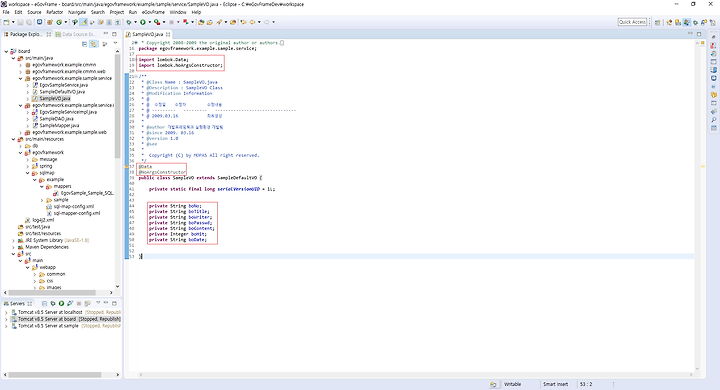Screen dimensions: 720x390
Task: Select the Servers view tab
Action: pyautogui.click(x=17, y=303)
